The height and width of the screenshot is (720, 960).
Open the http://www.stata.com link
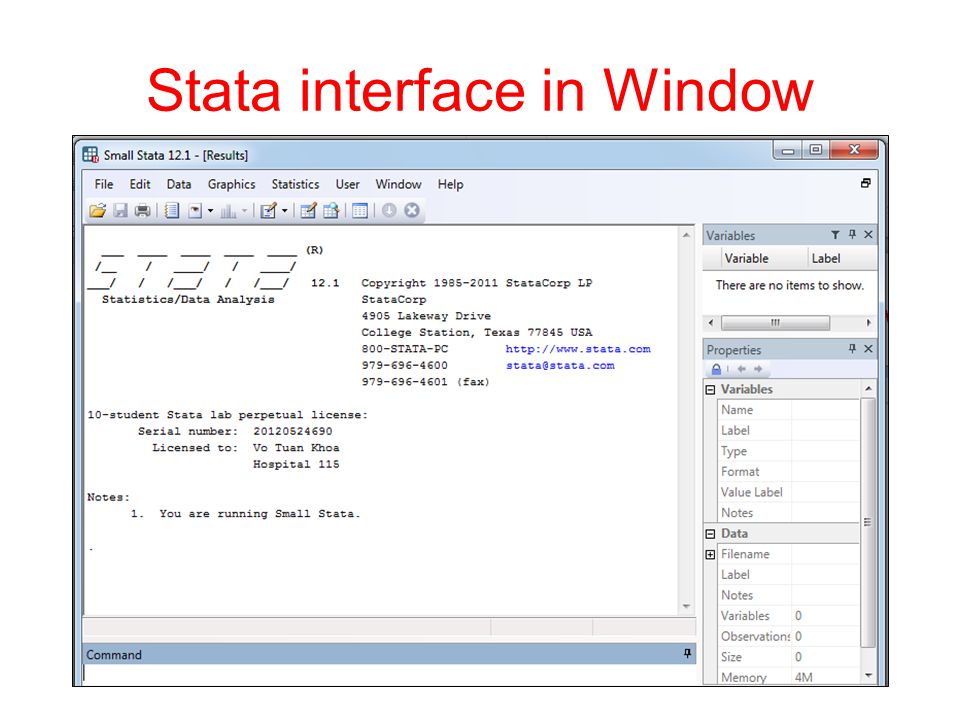click(x=578, y=349)
